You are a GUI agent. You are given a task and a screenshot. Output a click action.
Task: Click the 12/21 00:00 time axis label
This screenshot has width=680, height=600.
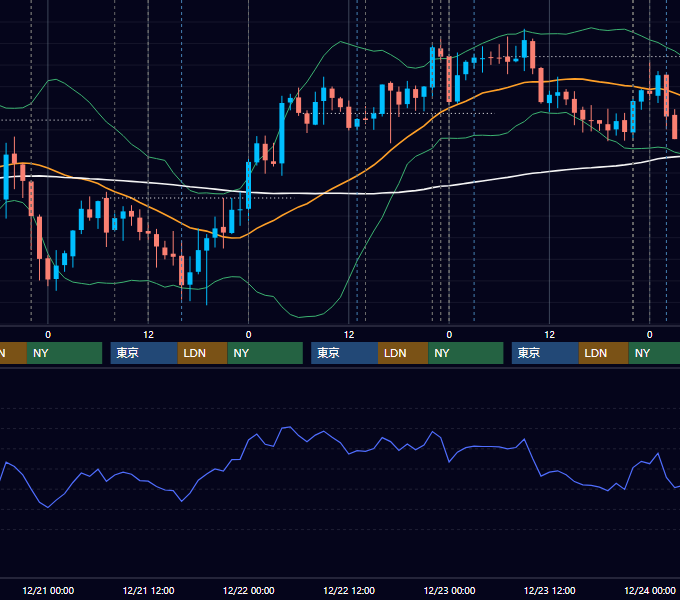(48, 590)
